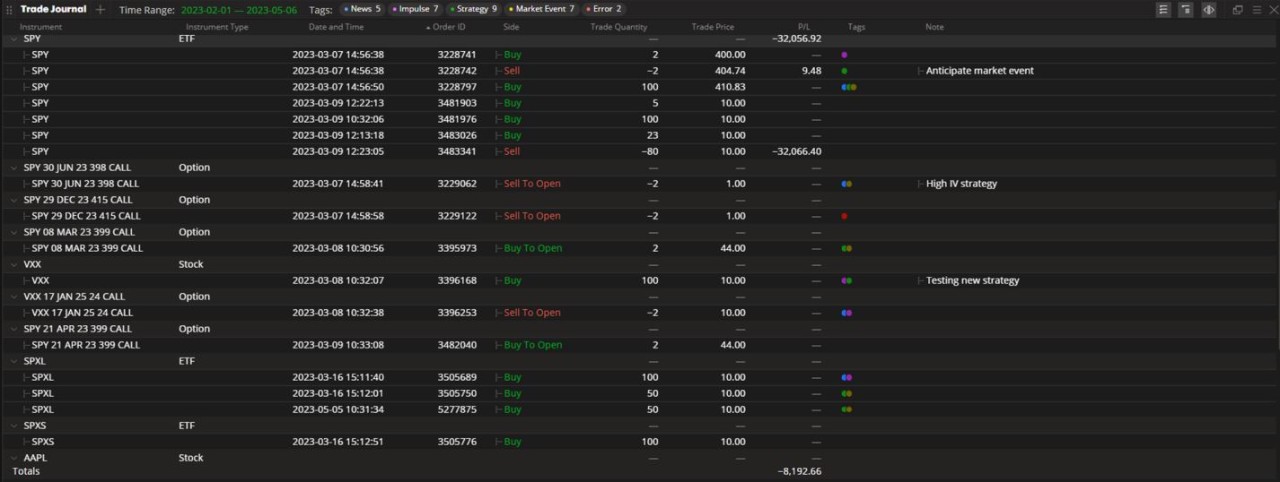Collapse the SPXL ETF group
Viewport: 1280px width, 482px height.
coord(14,361)
